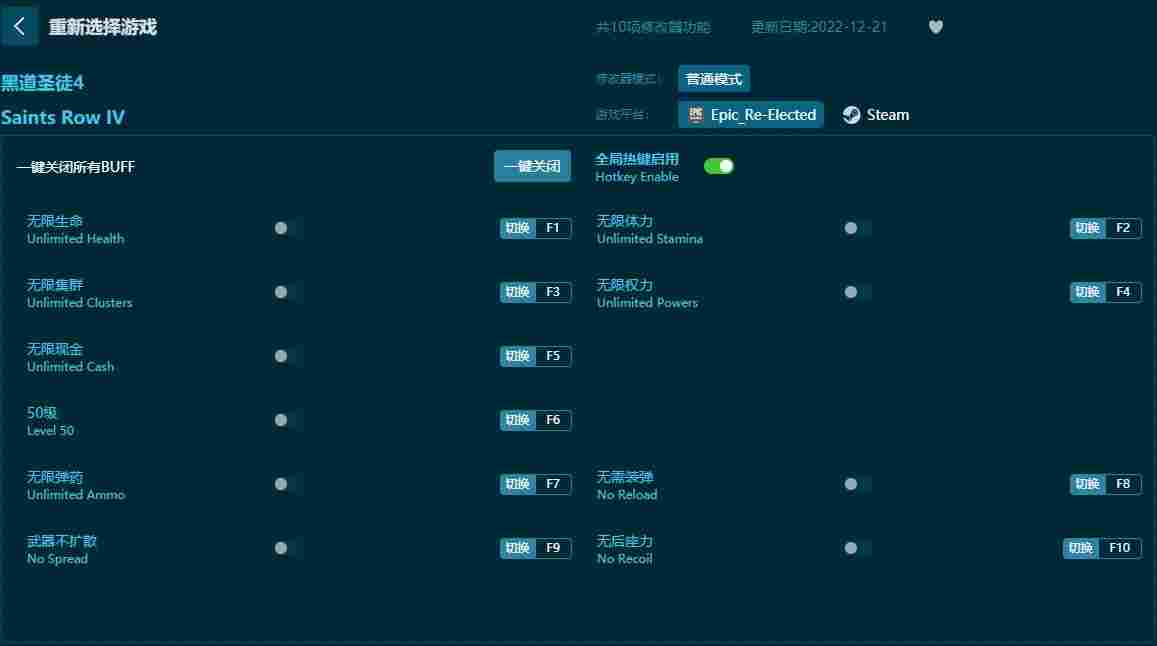Click the 黑道圣徒4 game name
This screenshot has height=646, width=1157.
click(42, 83)
